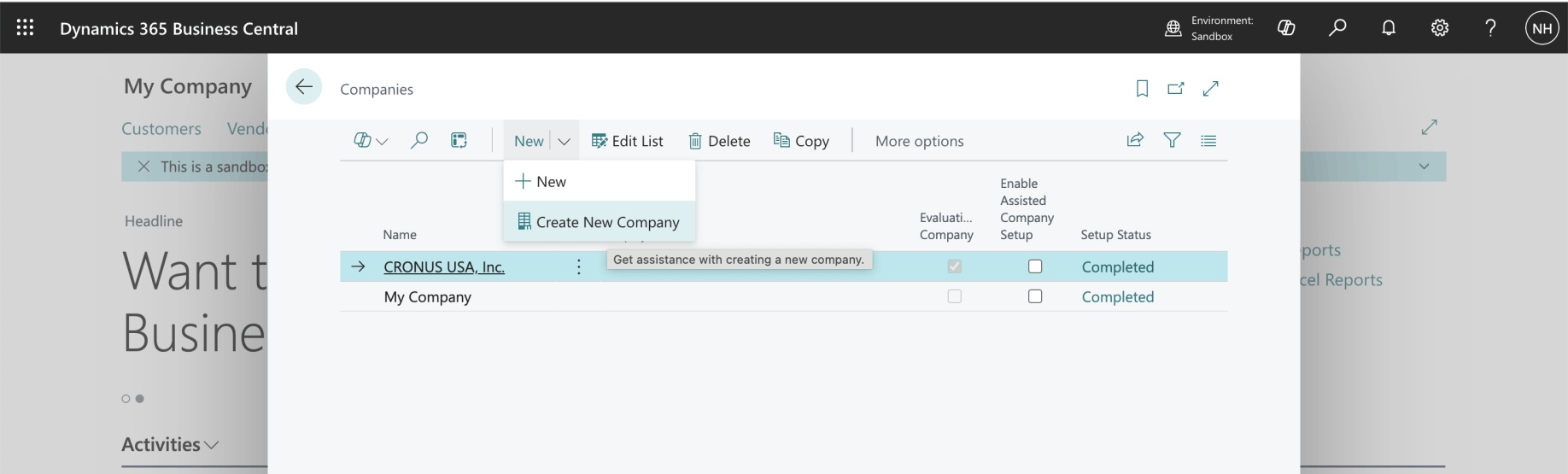Image resolution: width=1568 pixels, height=474 pixels.
Task: Open the CRONUS USA, Inc. company link
Action: [x=444, y=267]
